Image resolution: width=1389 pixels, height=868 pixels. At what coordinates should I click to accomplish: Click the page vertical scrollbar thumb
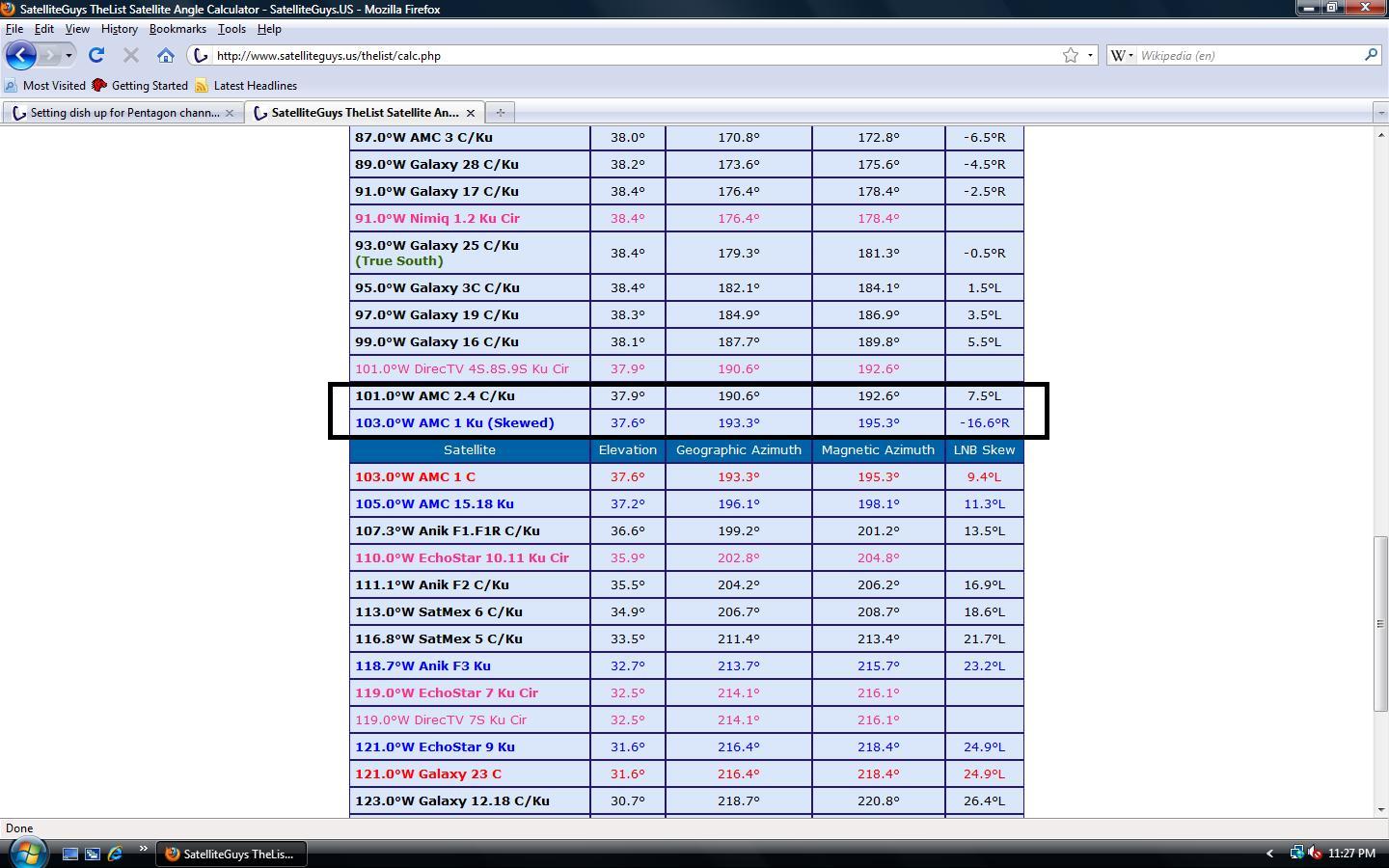click(1380, 624)
